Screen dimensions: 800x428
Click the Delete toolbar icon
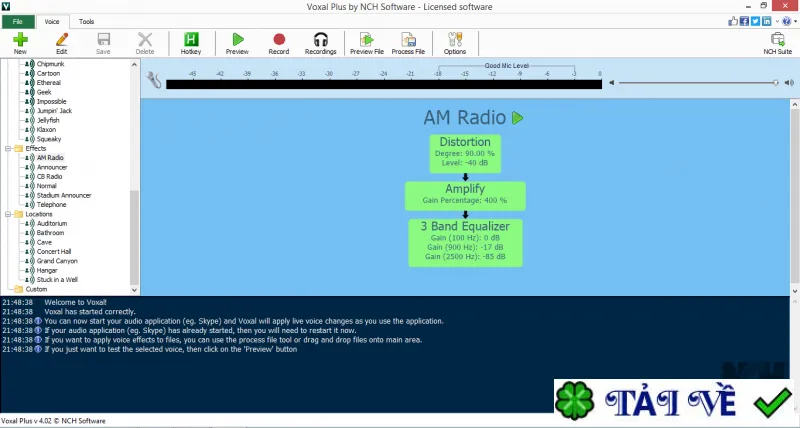[x=145, y=43]
